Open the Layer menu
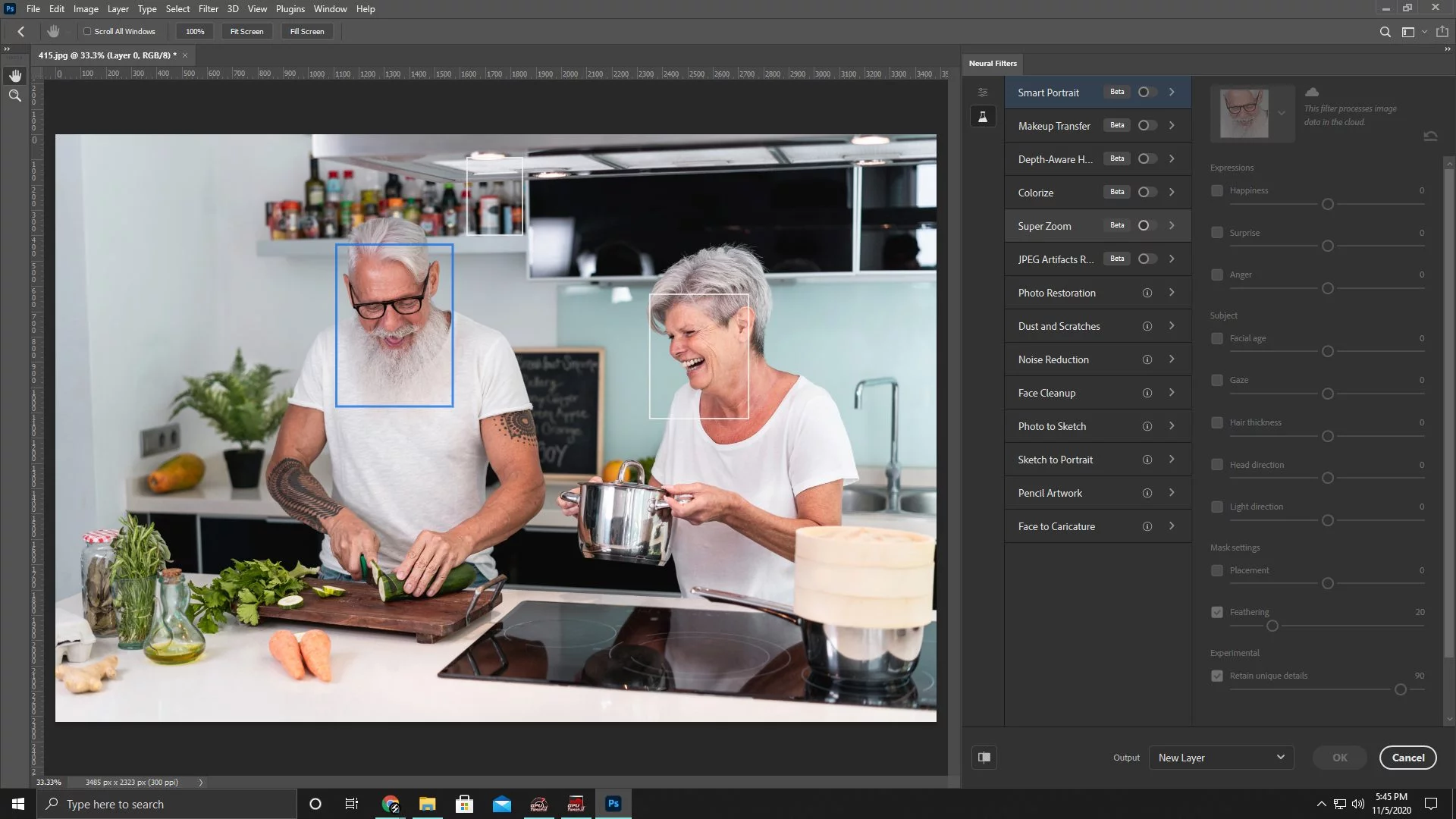 (x=118, y=9)
